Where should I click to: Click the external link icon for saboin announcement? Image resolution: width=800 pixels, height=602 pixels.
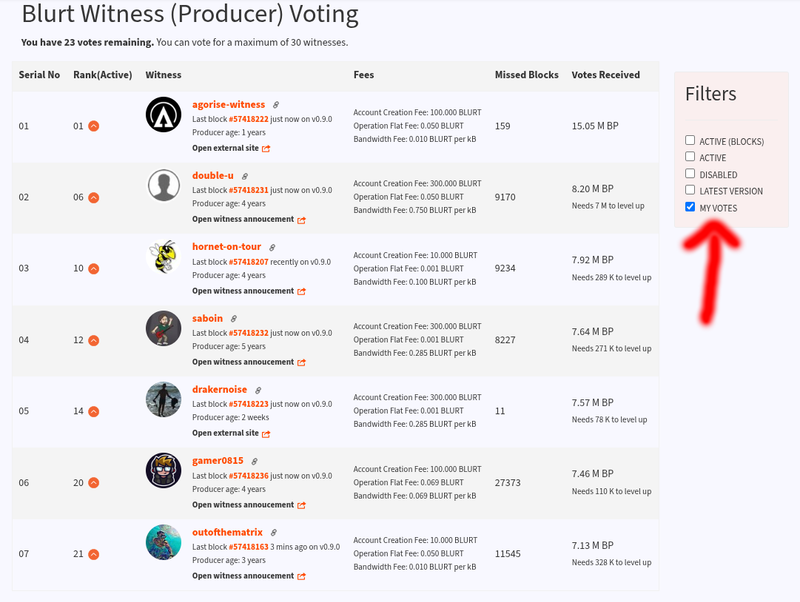pos(301,362)
